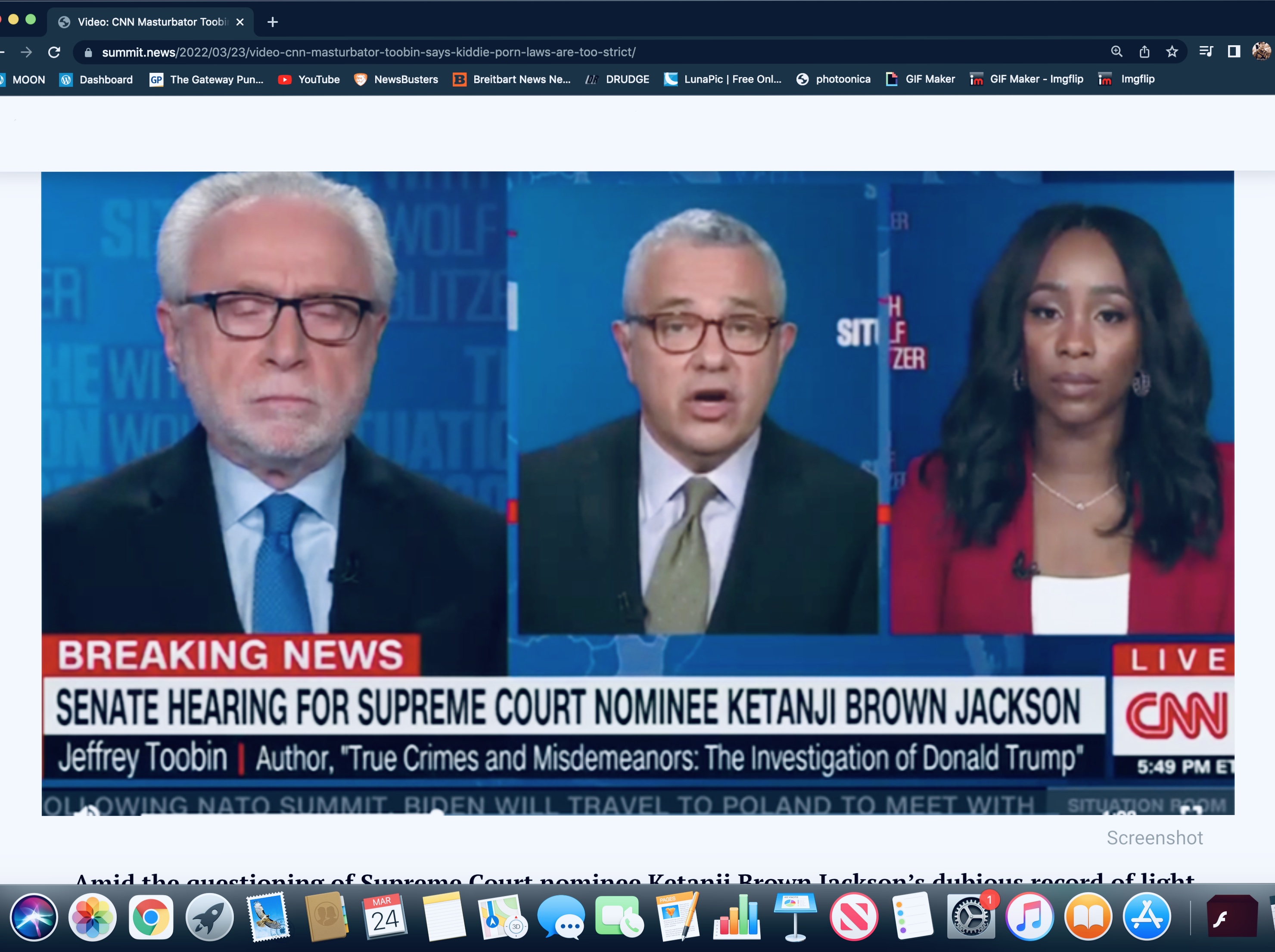Open Launchpad rocket icon in dock
The image size is (1275, 952).
[x=209, y=917]
